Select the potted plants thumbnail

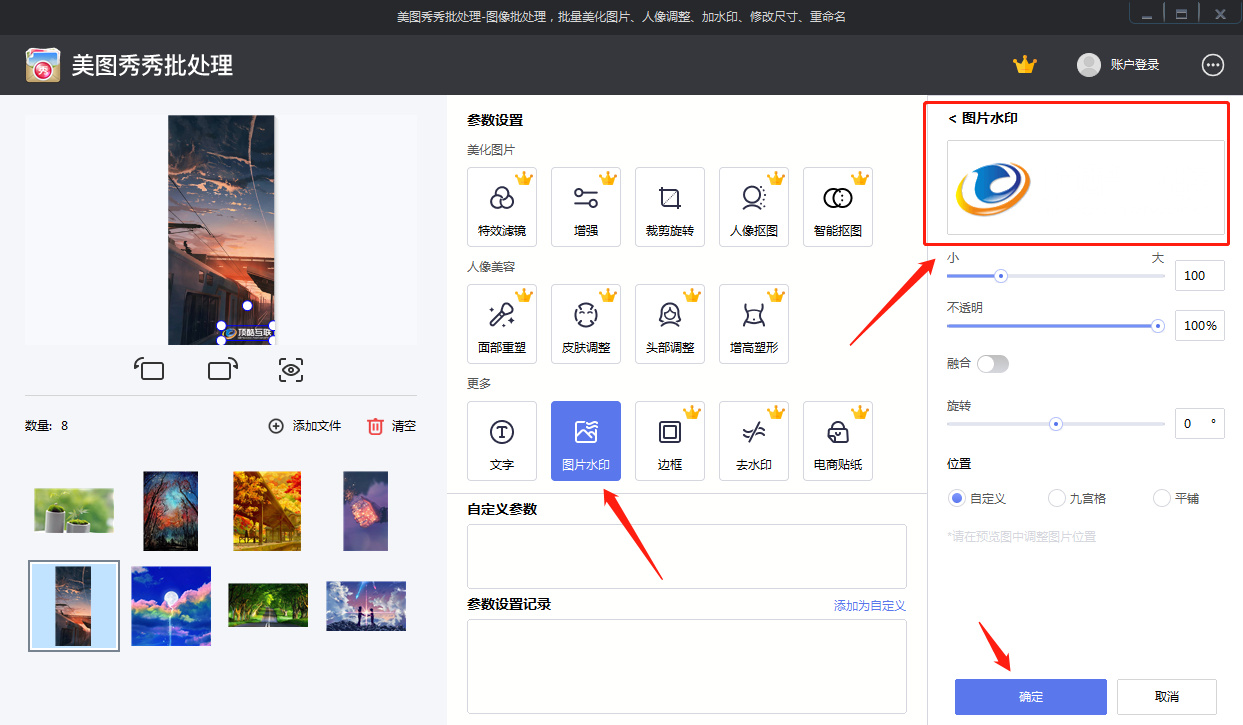click(74, 510)
